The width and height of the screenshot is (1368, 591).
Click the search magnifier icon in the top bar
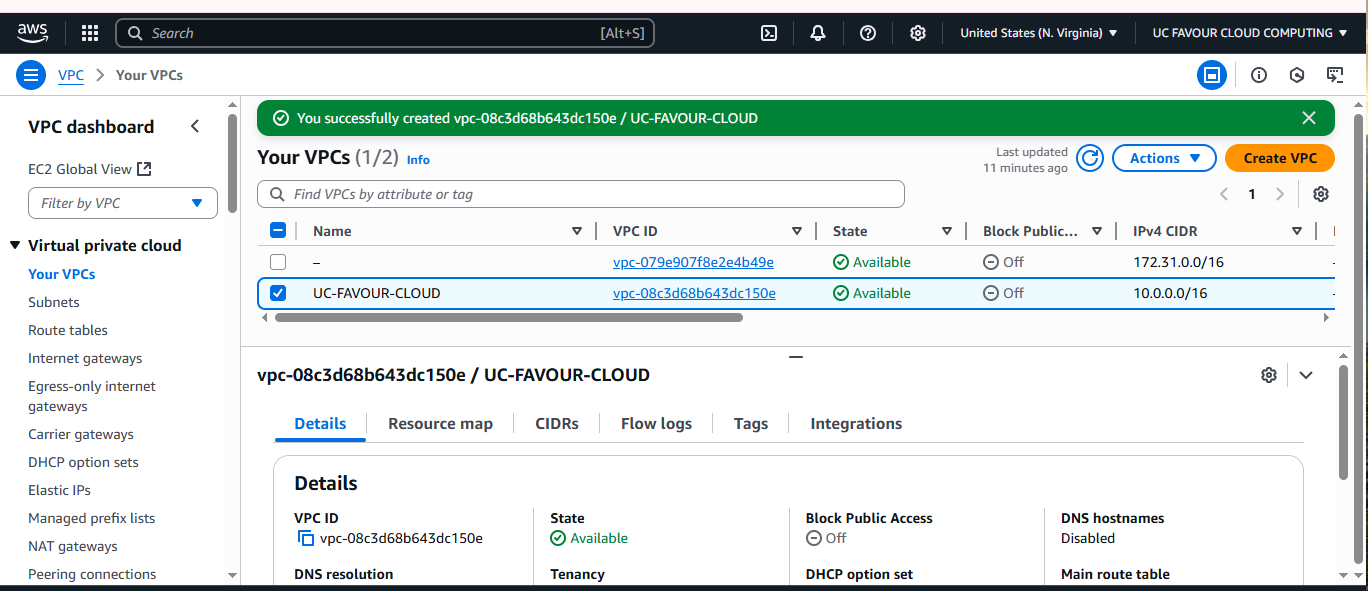(136, 33)
